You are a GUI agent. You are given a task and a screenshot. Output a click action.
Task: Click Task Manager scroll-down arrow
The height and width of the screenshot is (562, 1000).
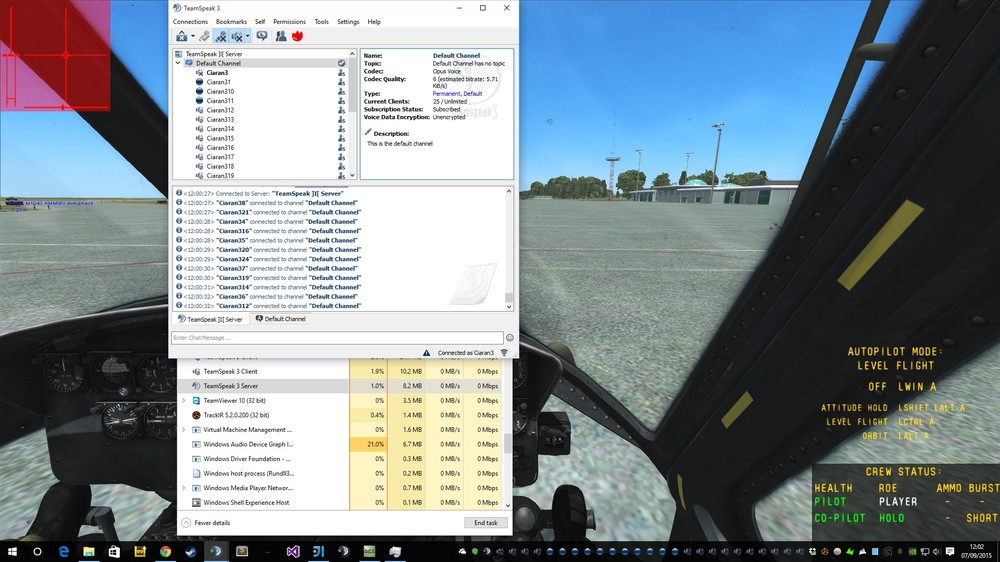[x=508, y=505]
